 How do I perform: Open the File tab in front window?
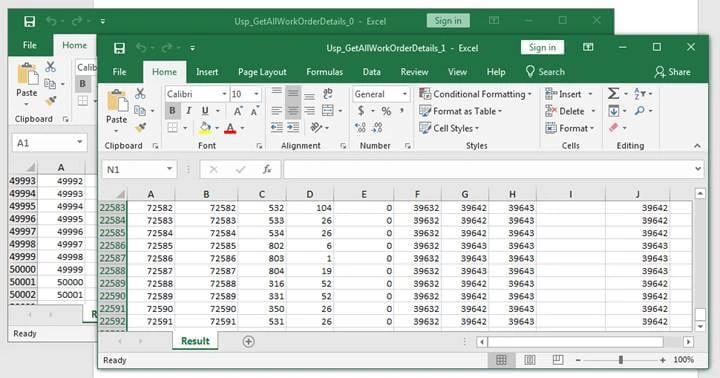119,72
